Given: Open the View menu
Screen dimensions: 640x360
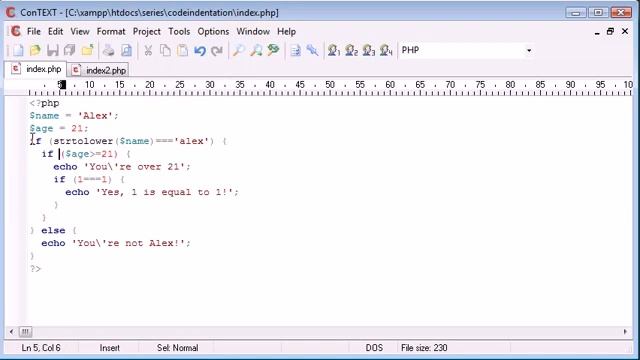Looking at the screenshot, I should [80, 31].
